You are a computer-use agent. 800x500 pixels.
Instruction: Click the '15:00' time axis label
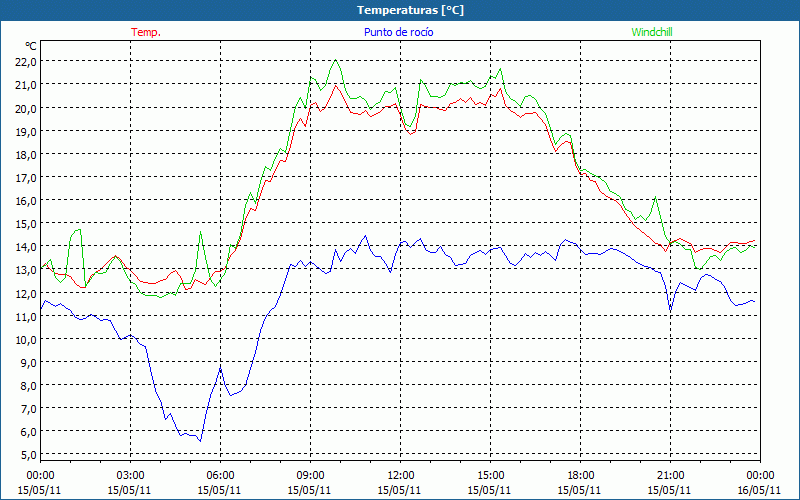[x=490, y=475]
